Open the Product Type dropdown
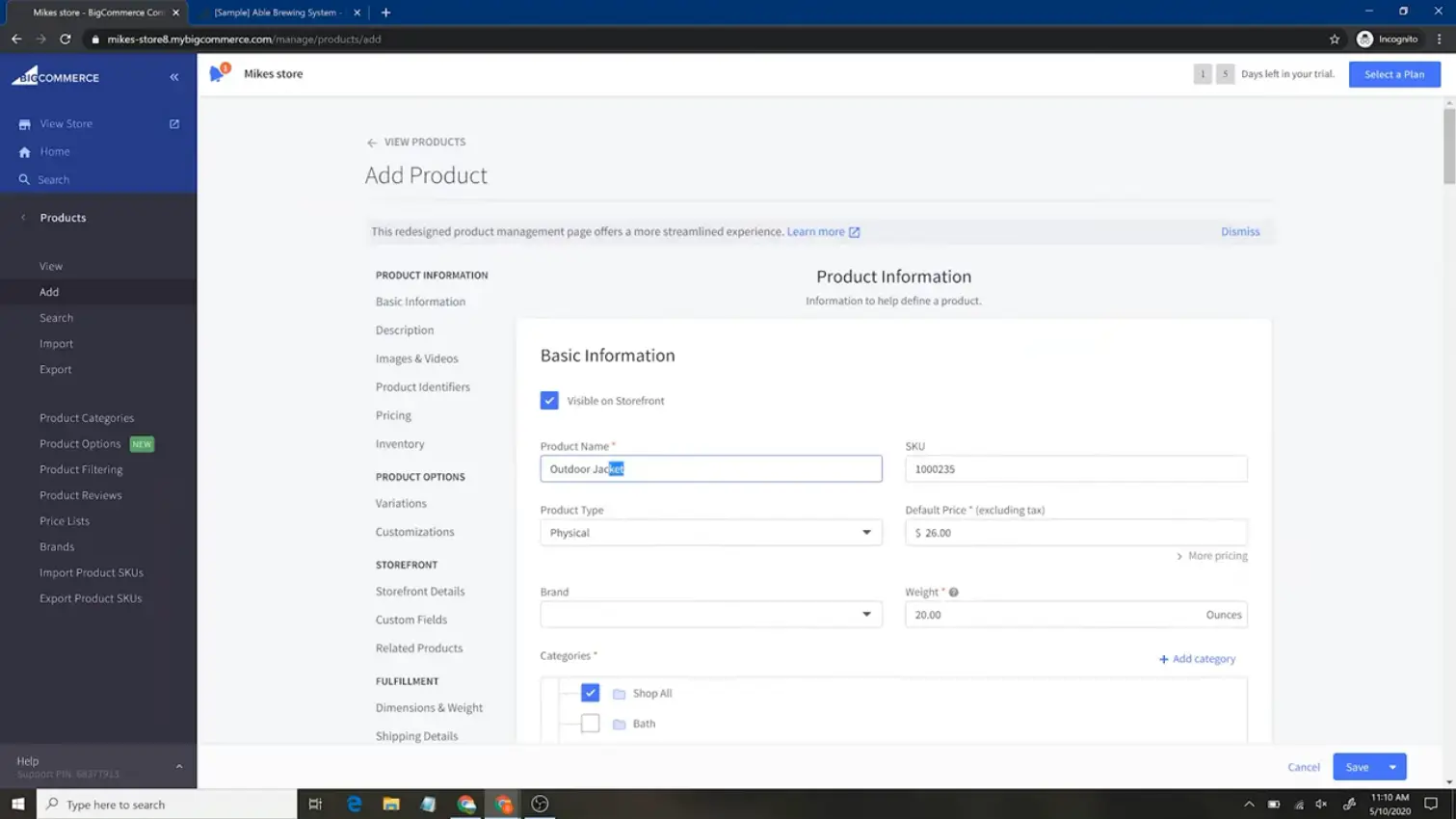1456x819 pixels. (x=711, y=533)
